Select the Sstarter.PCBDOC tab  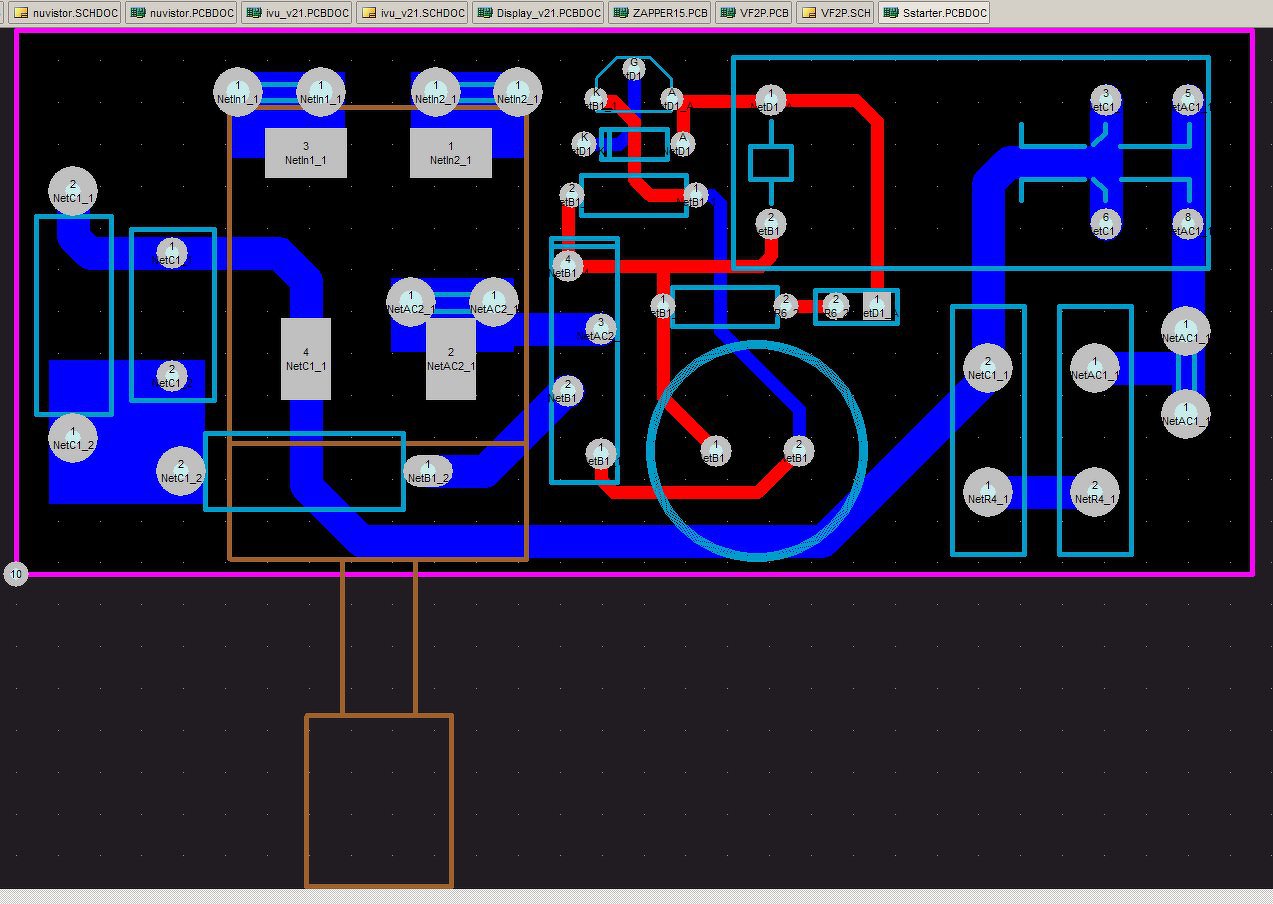[936, 13]
